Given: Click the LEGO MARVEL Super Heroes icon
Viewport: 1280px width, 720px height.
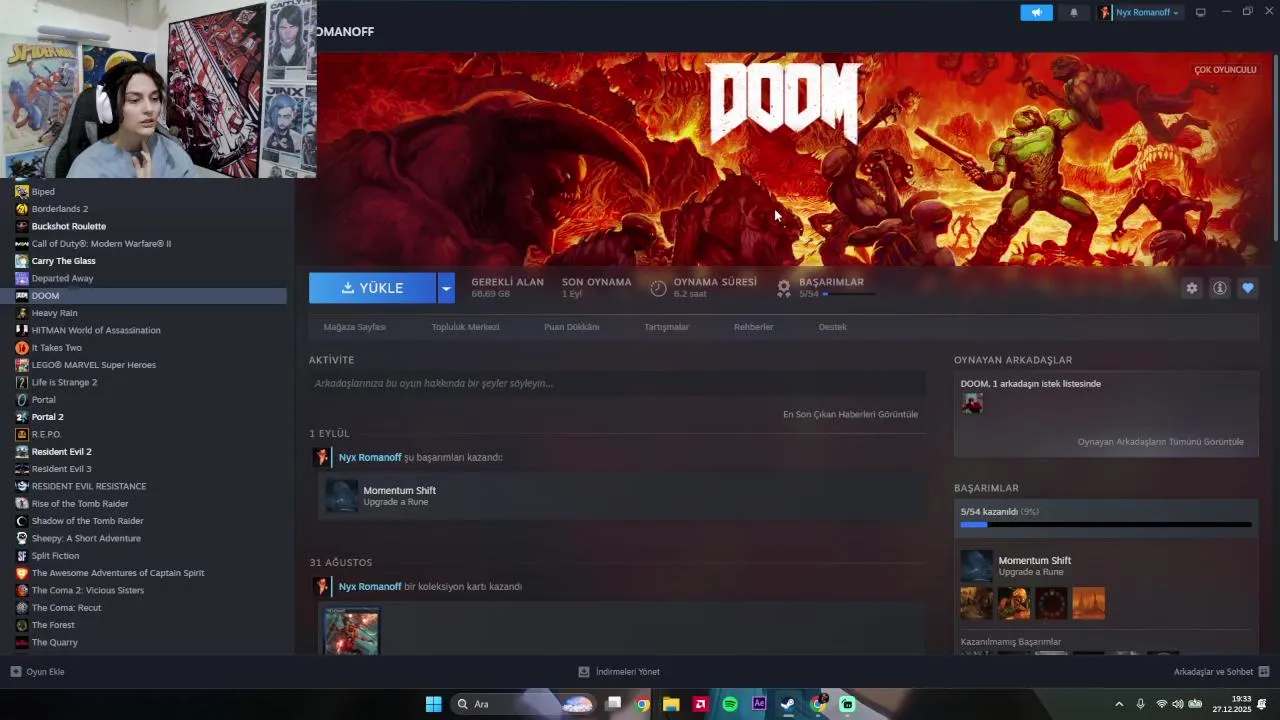Looking at the screenshot, I should 22,365.
